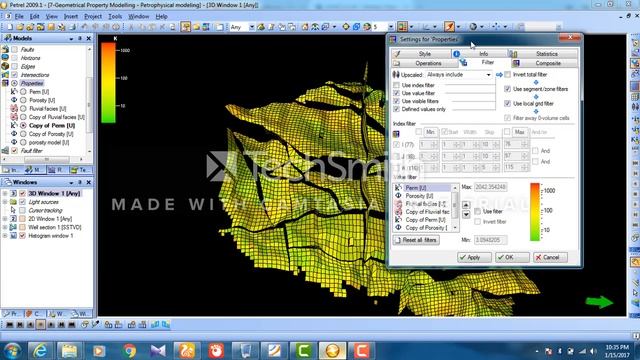Image resolution: width=640 pixels, height=360 pixels.
Task: Click the view-all home toolbar icon
Action: pos(304,27)
